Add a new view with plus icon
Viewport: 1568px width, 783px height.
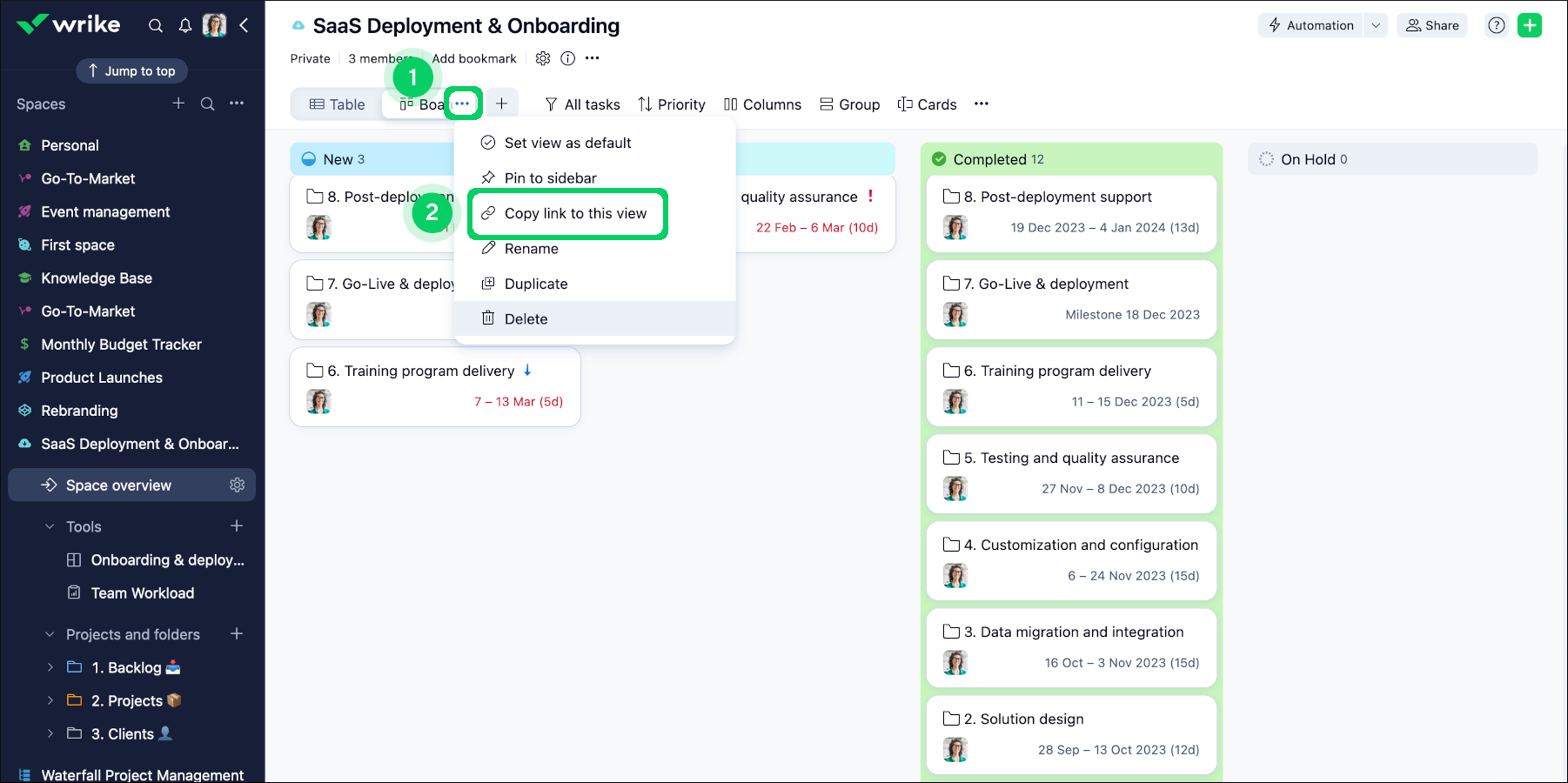click(502, 104)
